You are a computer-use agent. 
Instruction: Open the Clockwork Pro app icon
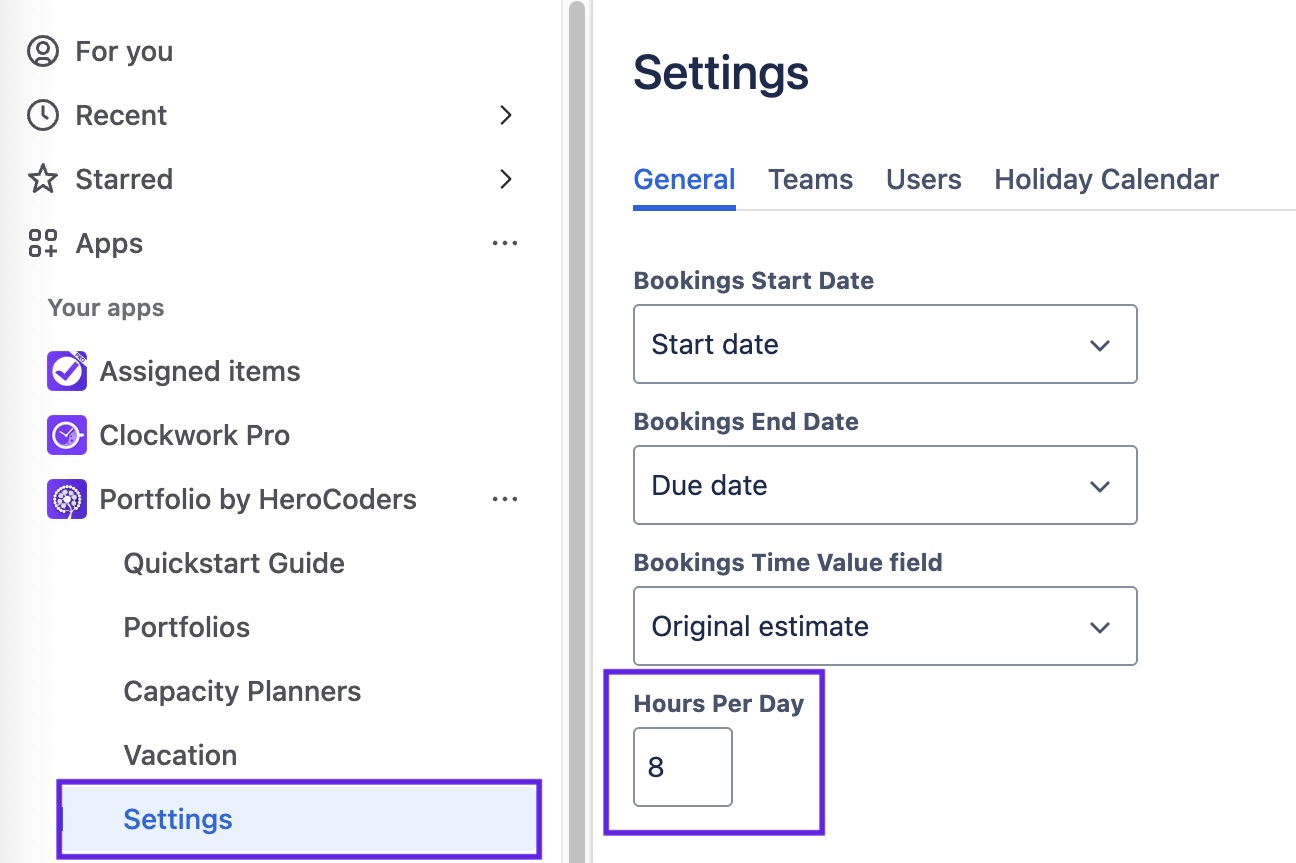point(67,436)
